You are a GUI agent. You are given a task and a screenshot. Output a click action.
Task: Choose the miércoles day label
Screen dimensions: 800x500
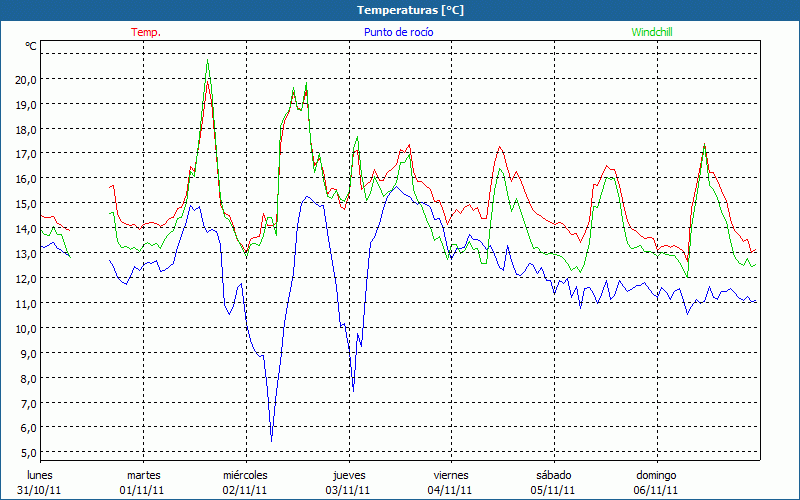(x=245, y=474)
